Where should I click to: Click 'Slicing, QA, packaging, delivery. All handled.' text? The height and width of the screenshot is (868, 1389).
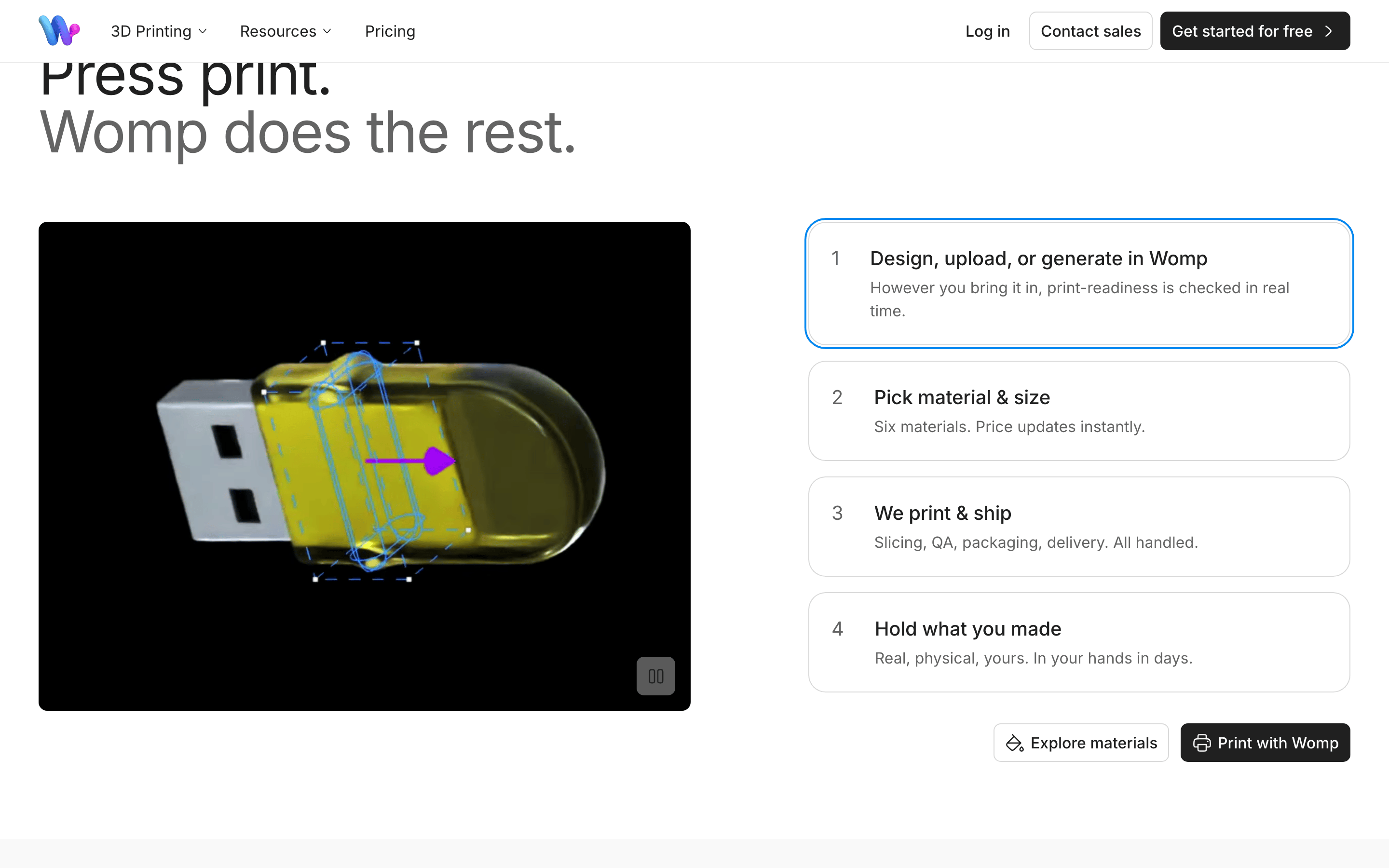tap(1036, 542)
